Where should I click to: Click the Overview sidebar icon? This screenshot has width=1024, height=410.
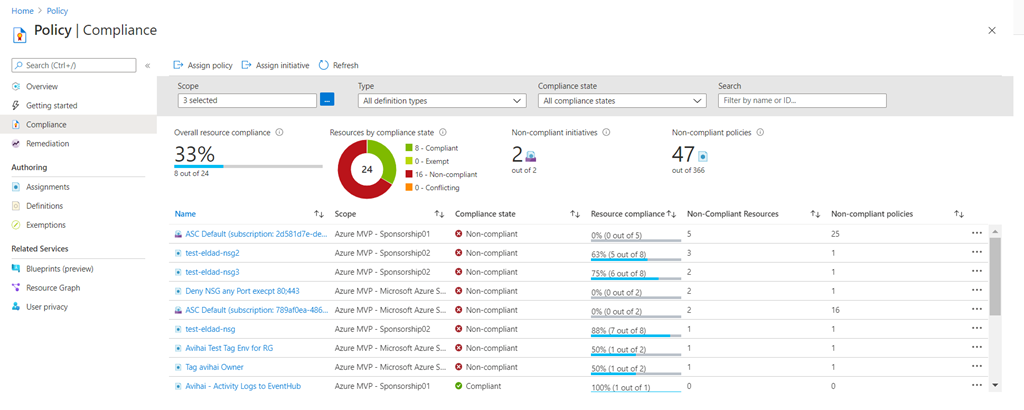pyautogui.click(x=16, y=86)
